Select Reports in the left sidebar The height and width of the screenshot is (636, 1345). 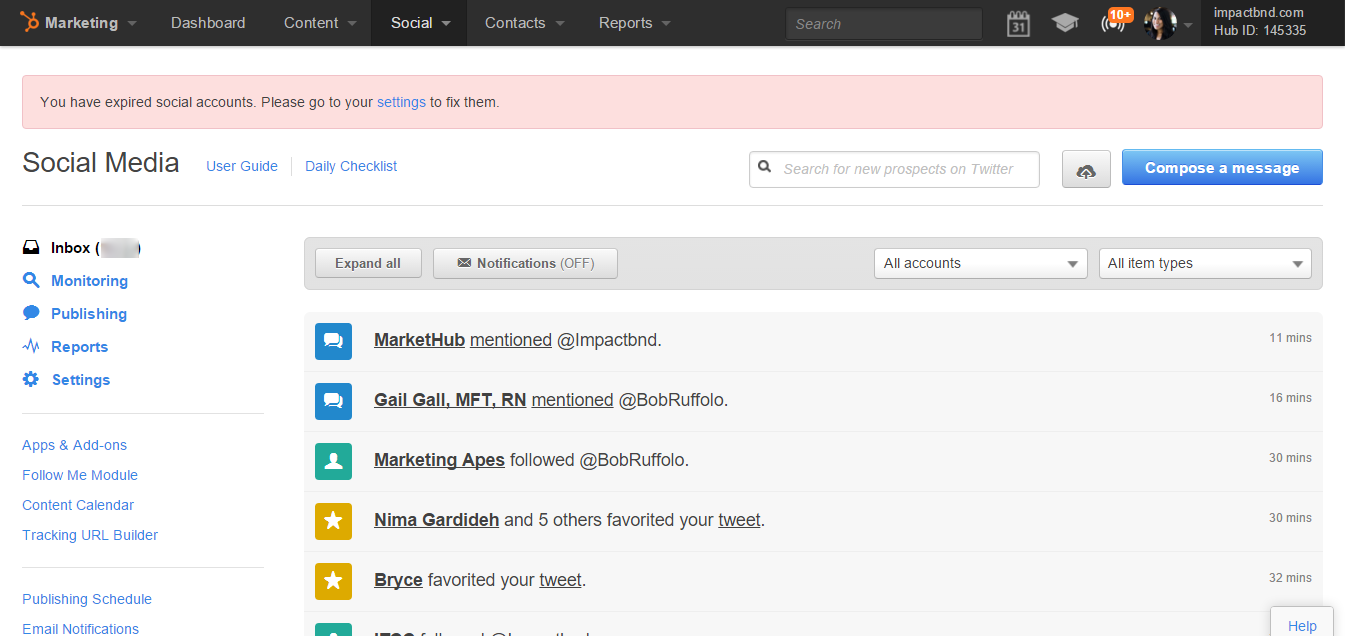[80, 347]
